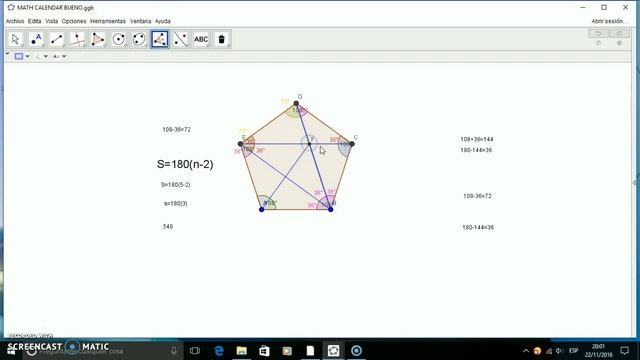Toggle the axes/grid view box button

click(19, 56)
